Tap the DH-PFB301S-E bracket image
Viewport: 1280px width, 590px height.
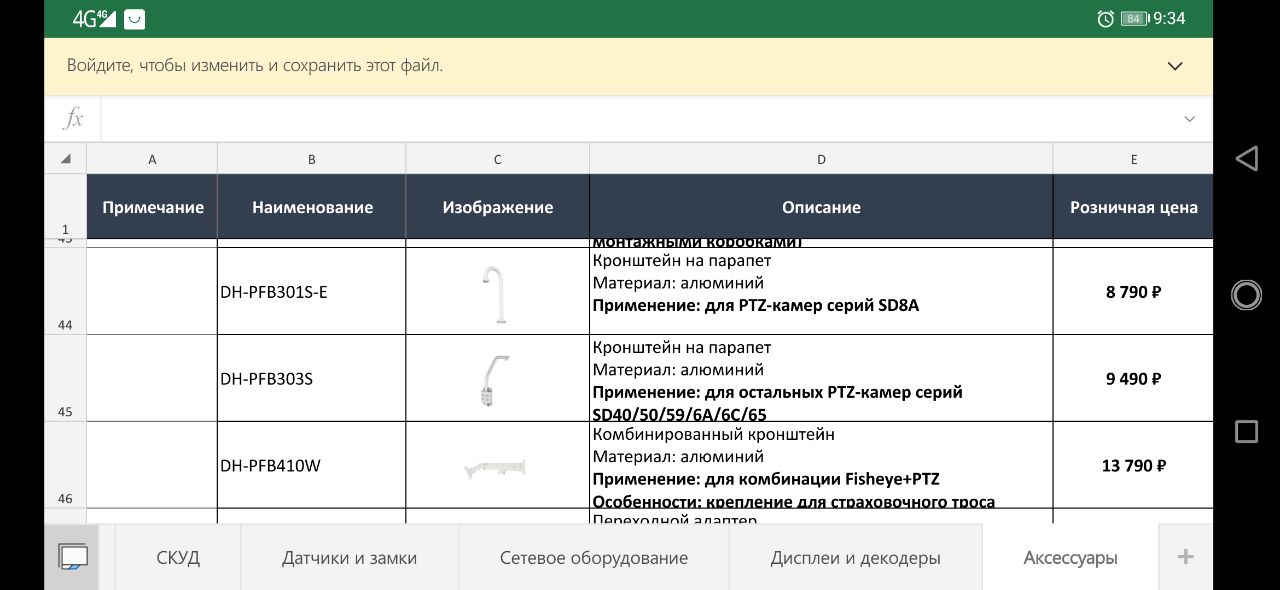pos(495,294)
